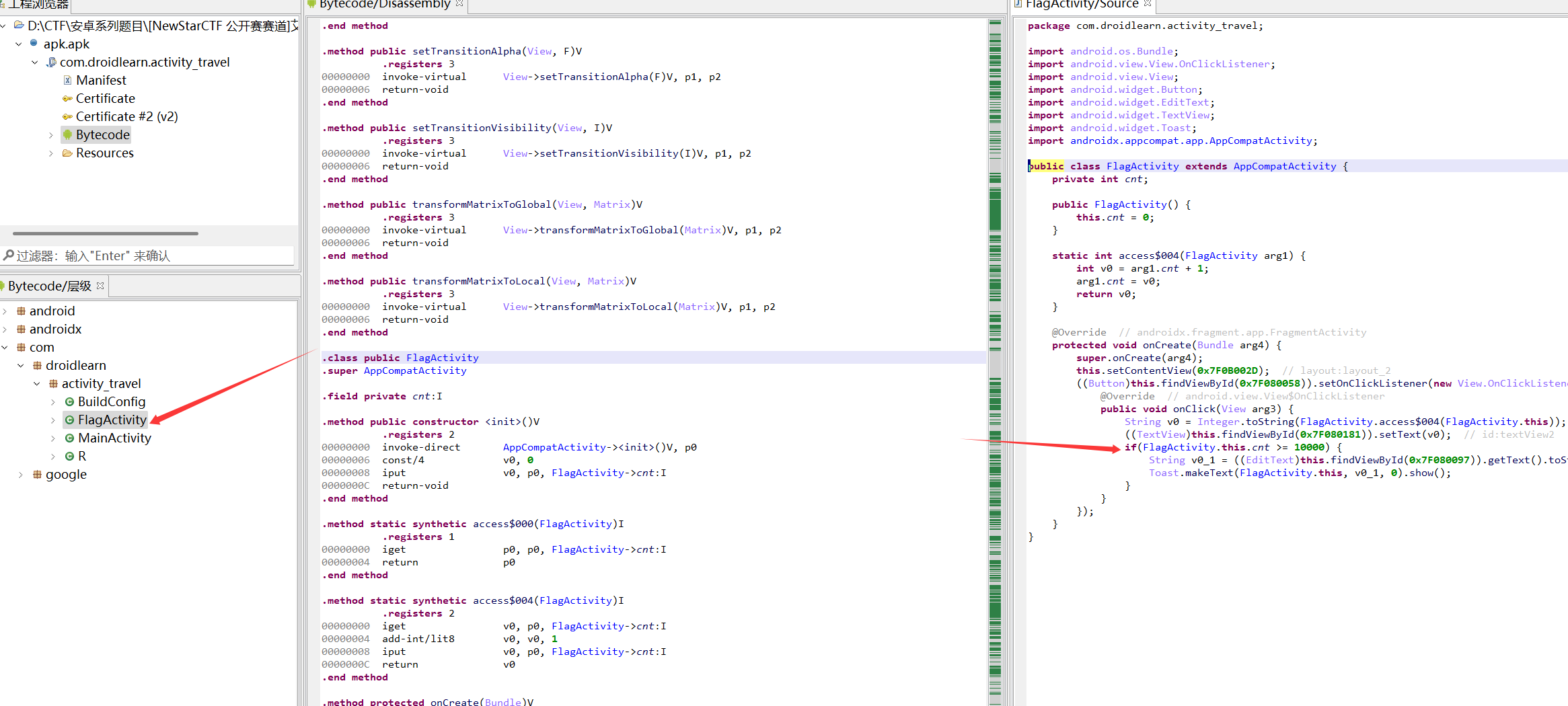
Task: Click 'package com.droidlearn.activity_travel;' line
Action: pos(1146,26)
